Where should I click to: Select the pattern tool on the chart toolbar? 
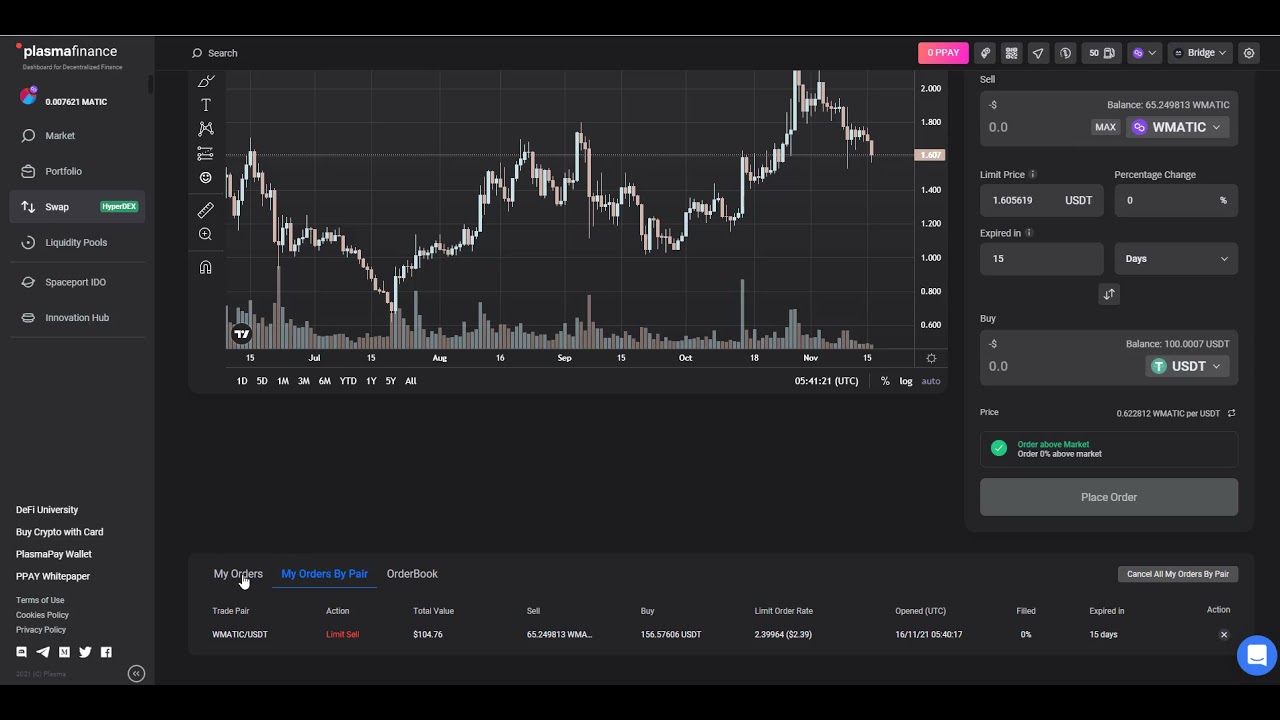pyautogui.click(x=205, y=129)
